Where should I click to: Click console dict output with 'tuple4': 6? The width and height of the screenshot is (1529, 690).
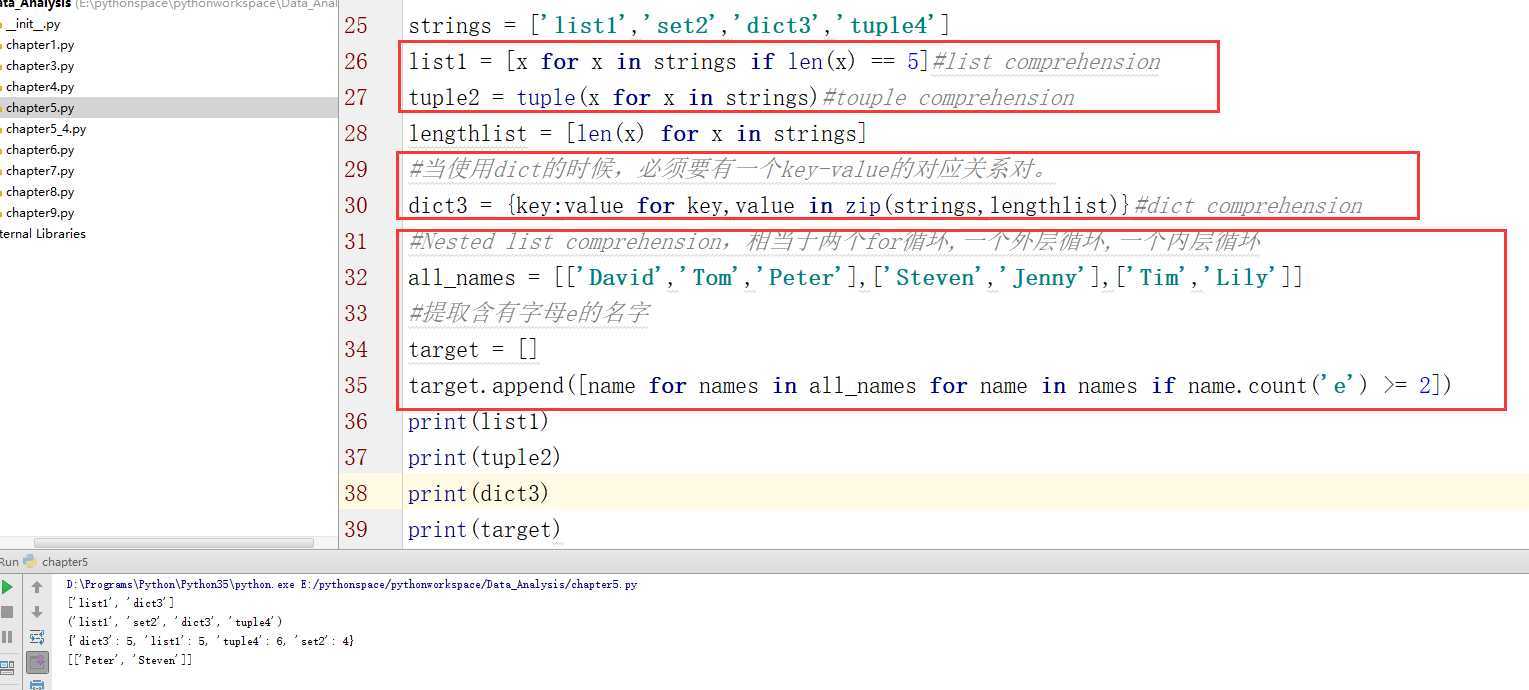(x=211, y=640)
